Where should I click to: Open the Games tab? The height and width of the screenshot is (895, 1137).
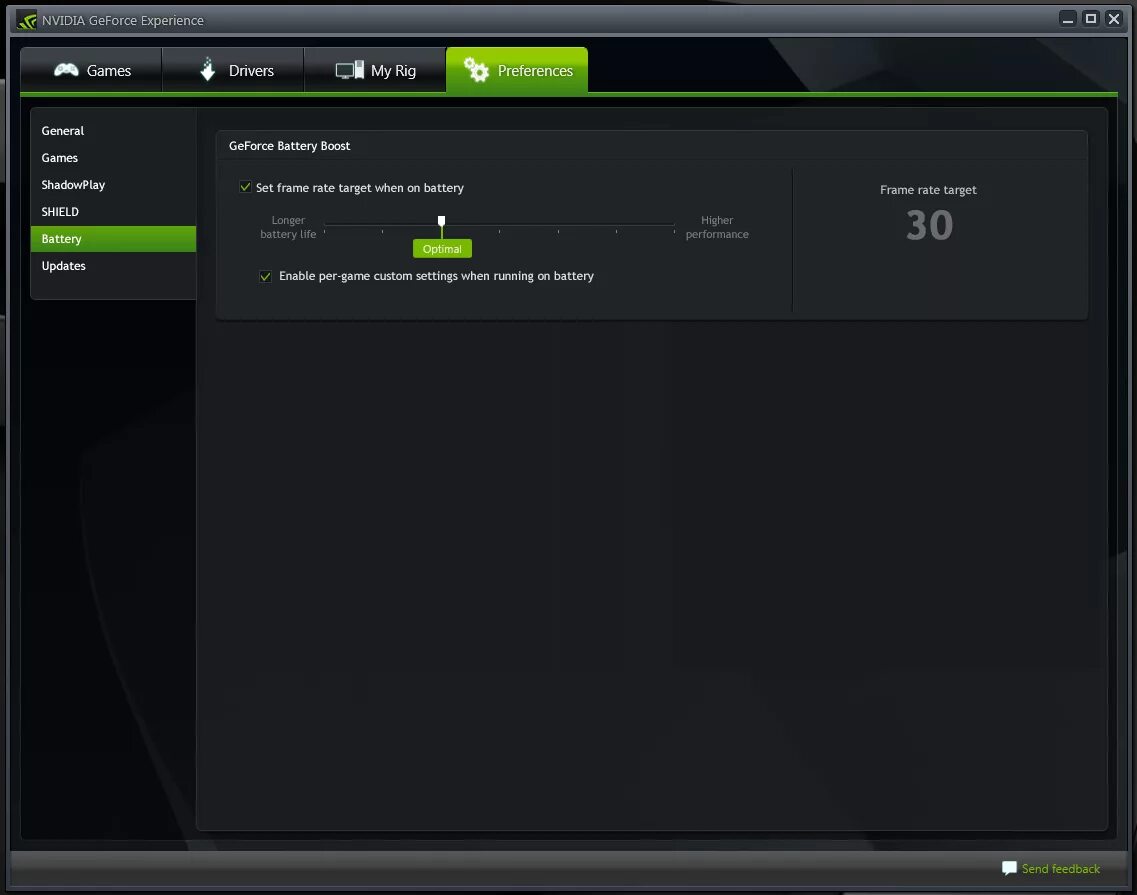click(91, 70)
